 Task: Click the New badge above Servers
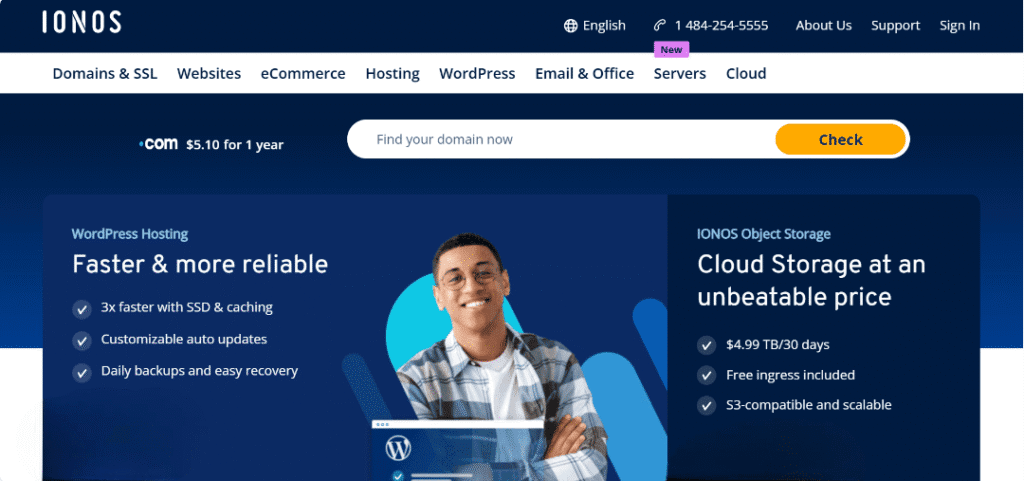(671, 50)
